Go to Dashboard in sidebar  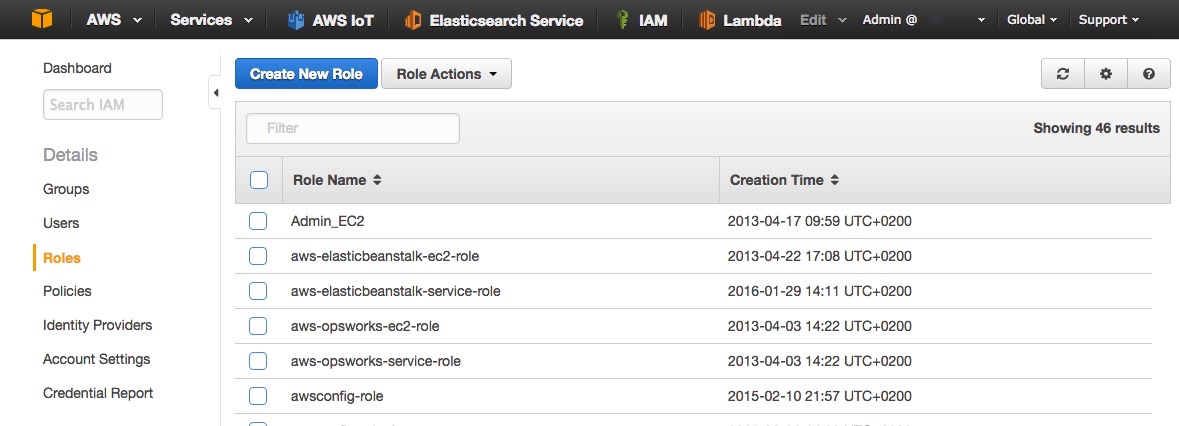coord(77,68)
